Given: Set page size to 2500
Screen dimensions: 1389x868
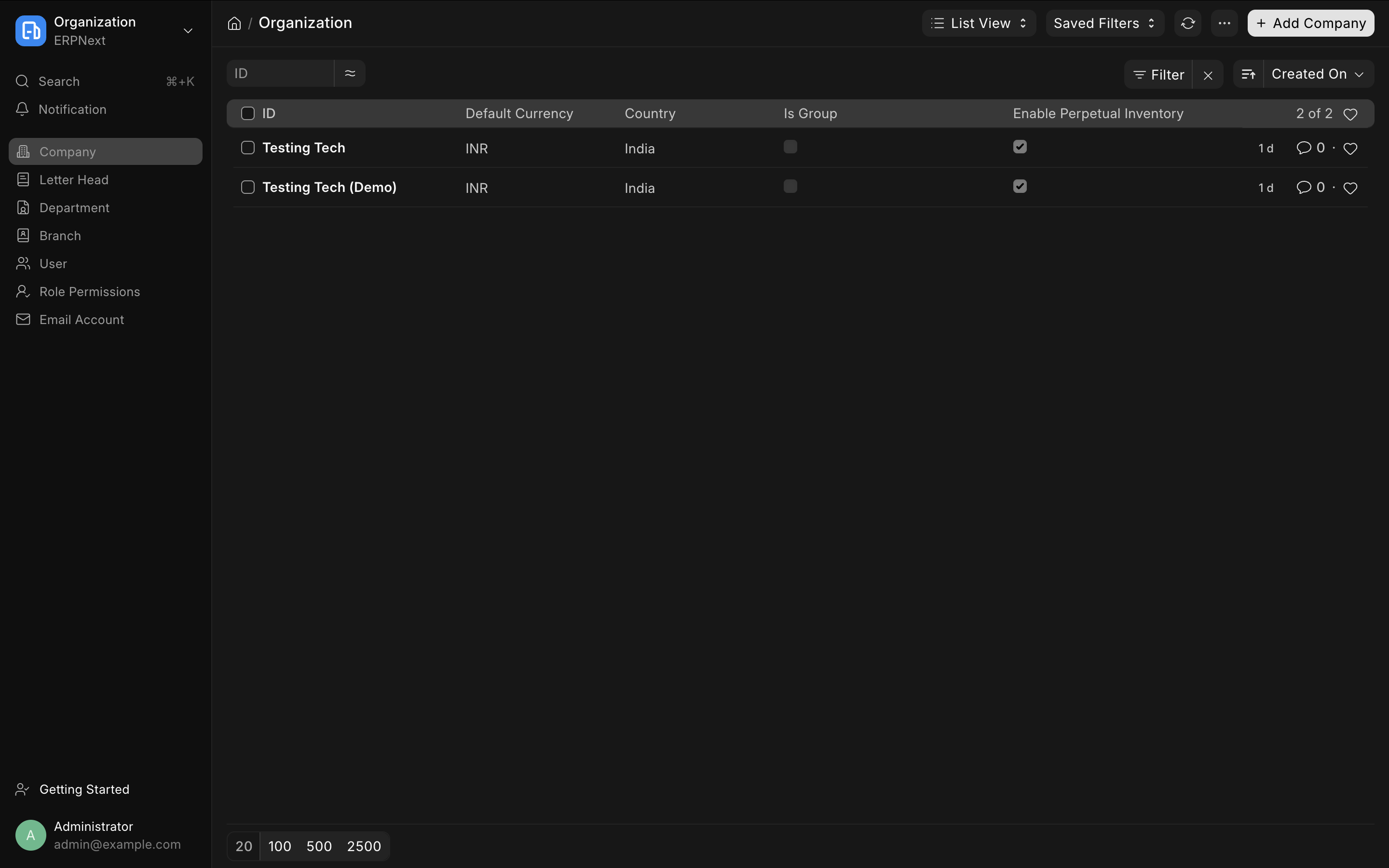Looking at the screenshot, I should pos(364,846).
